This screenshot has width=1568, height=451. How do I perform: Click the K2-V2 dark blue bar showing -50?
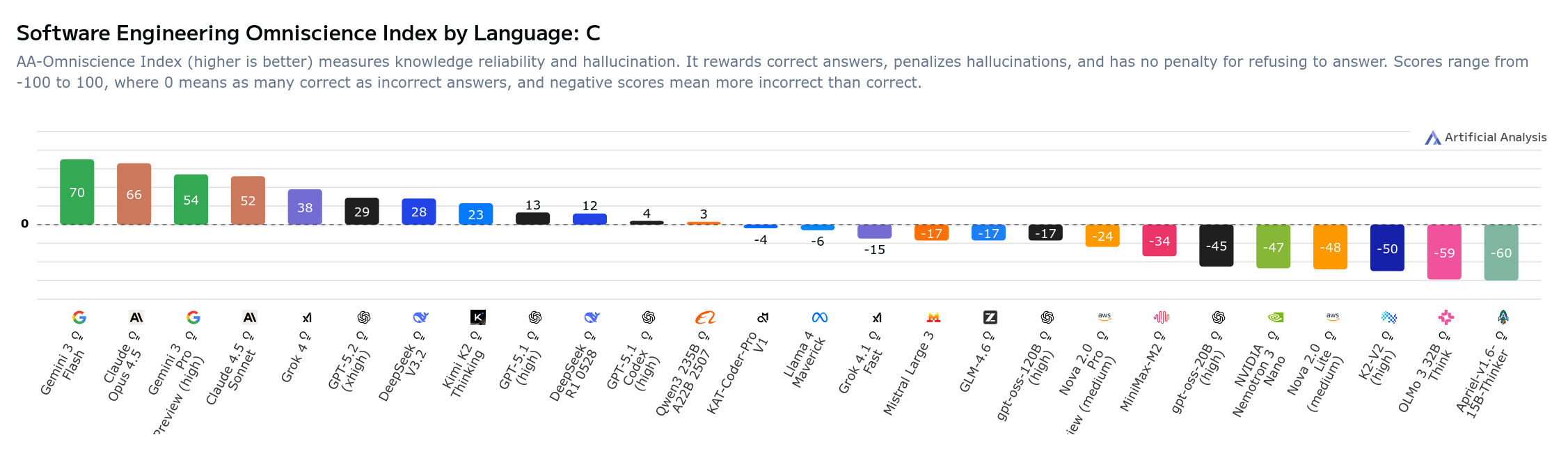point(1386,248)
